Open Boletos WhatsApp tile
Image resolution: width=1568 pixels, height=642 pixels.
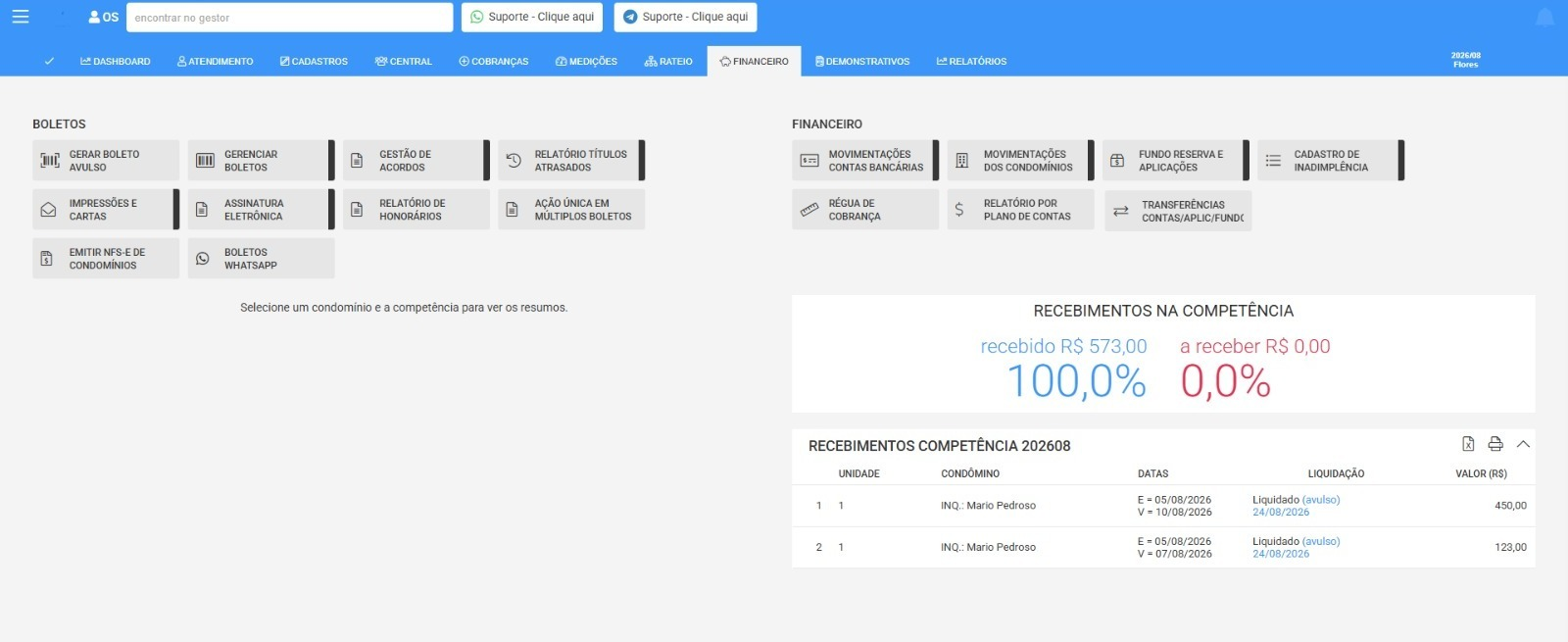coord(261,258)
